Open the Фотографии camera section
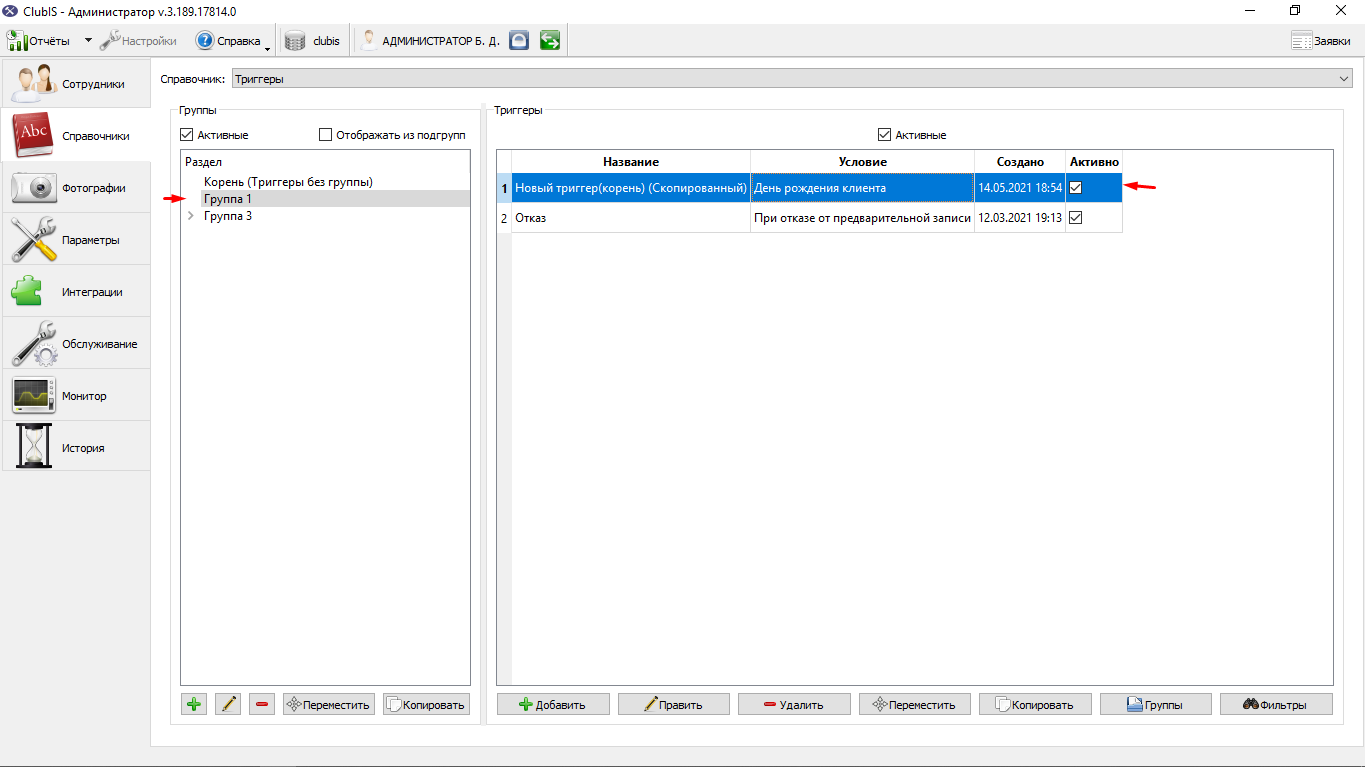This screenshot has height=767, width=1365. coord(76,187)
